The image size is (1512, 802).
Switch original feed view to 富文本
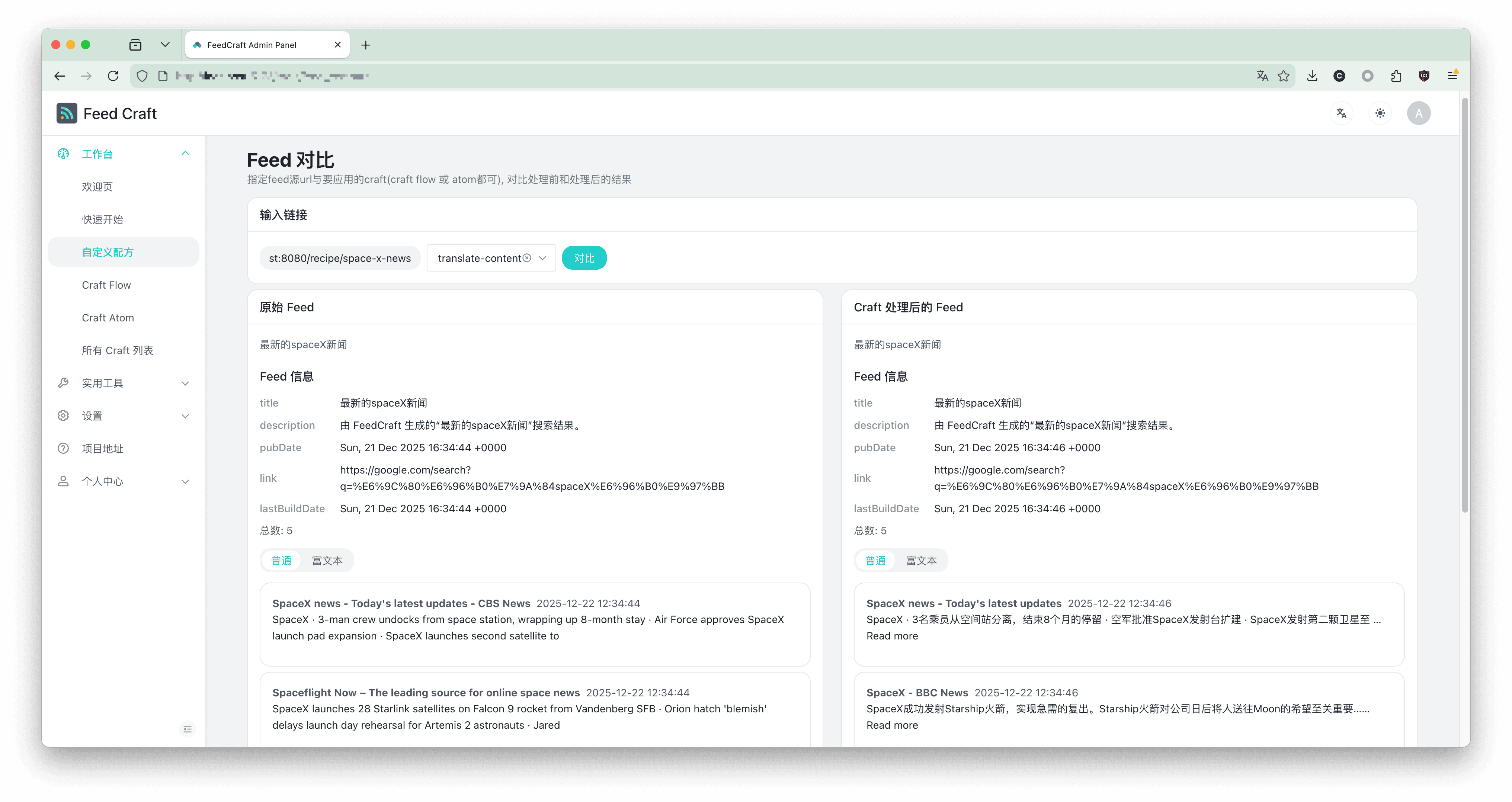coord(327,560)
